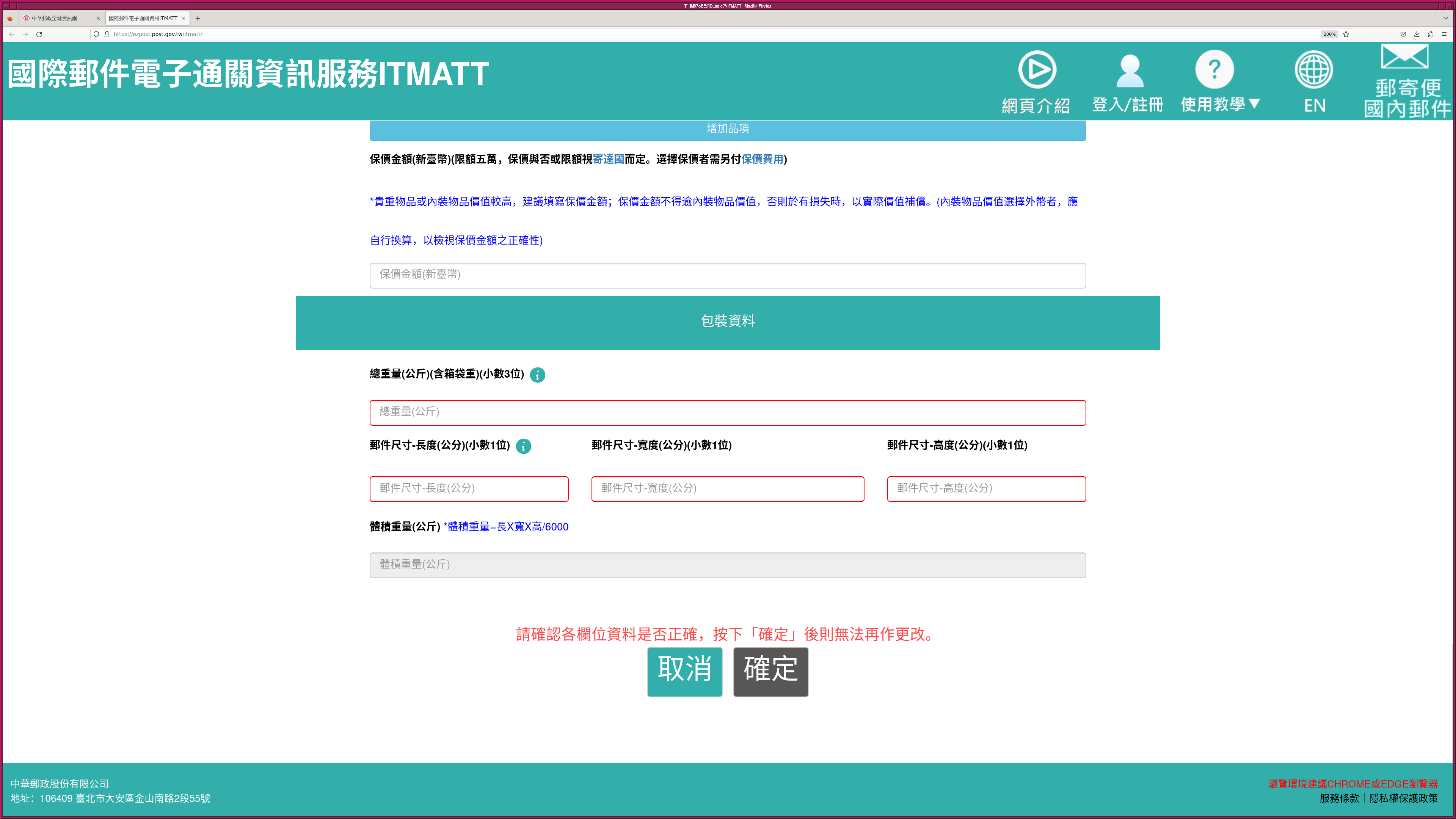Click the info icon beside 長度 label
The height and width of the screenshot is (819, 1456).
point(523,447)
